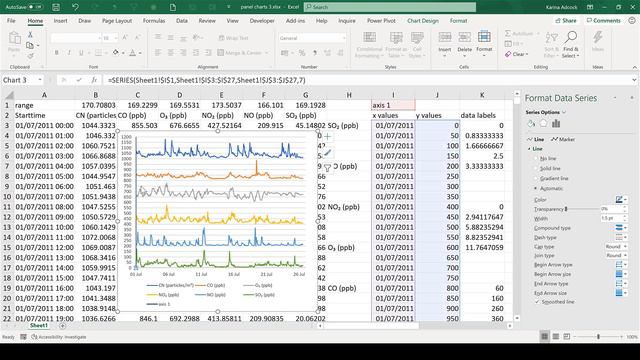Open the Comments button
This screenshot has height=360, width=640.
point(603,20)
